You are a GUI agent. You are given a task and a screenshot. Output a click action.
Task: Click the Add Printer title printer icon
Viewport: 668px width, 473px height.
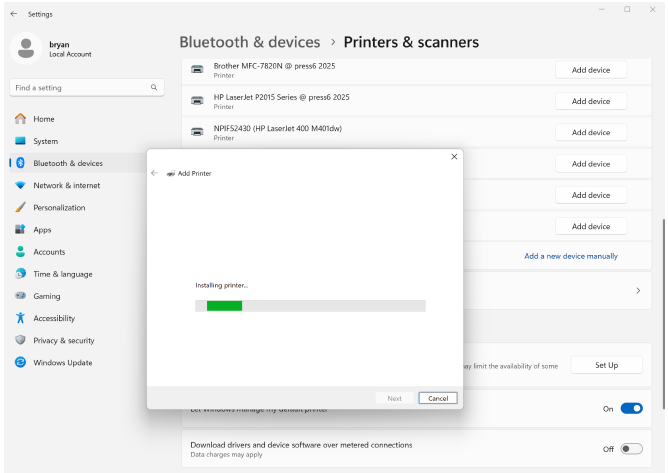171,173
